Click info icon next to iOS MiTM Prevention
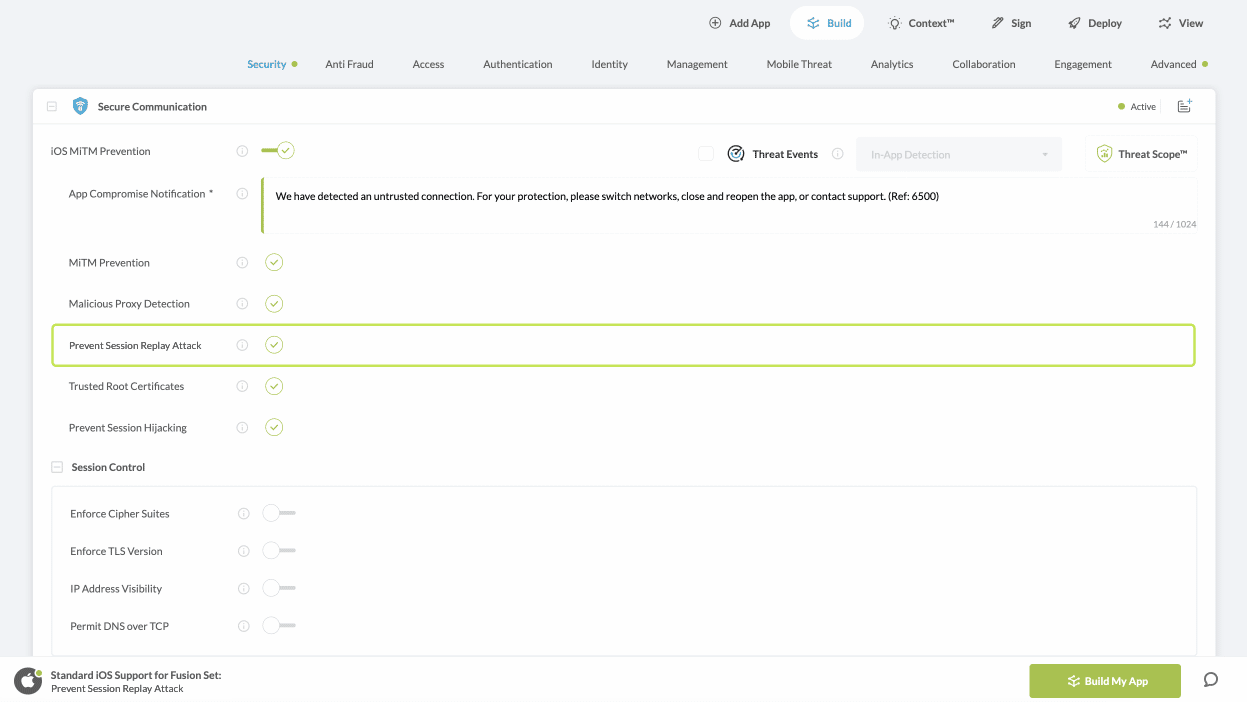This screenshot has width=1247, height=702. point(242,151)
